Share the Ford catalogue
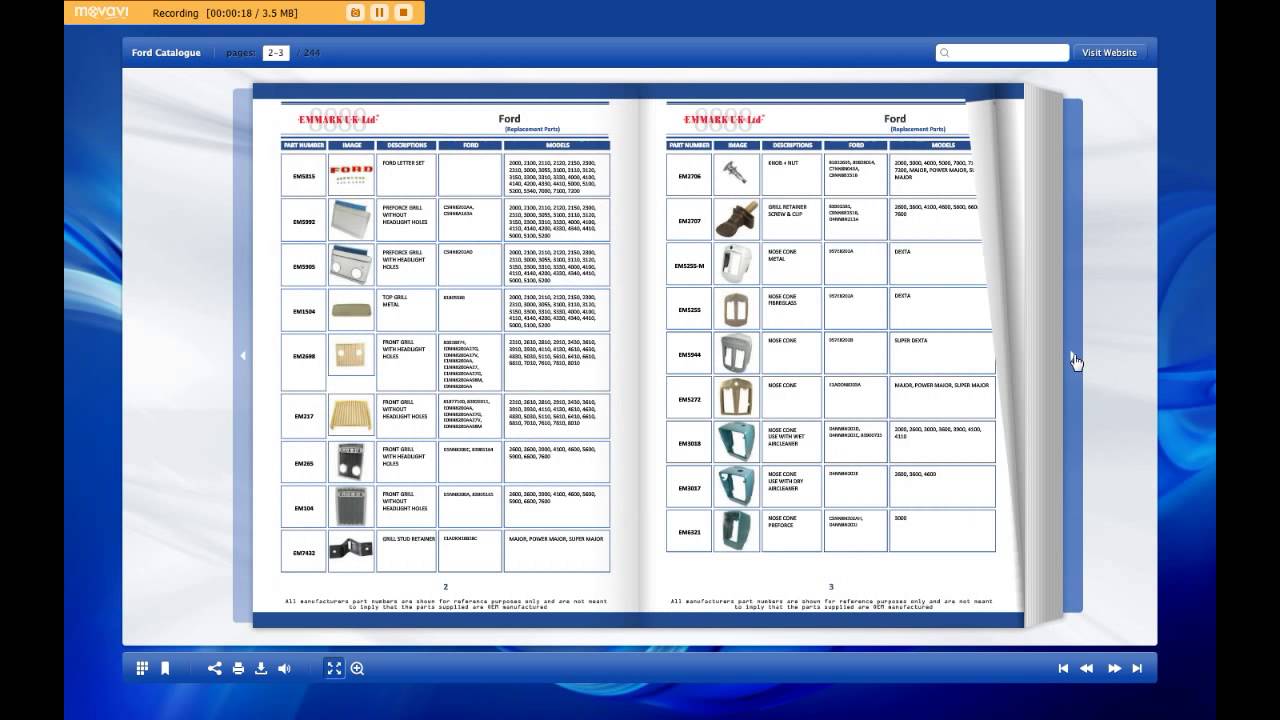The image size is (1280, 720). [215, 668]
